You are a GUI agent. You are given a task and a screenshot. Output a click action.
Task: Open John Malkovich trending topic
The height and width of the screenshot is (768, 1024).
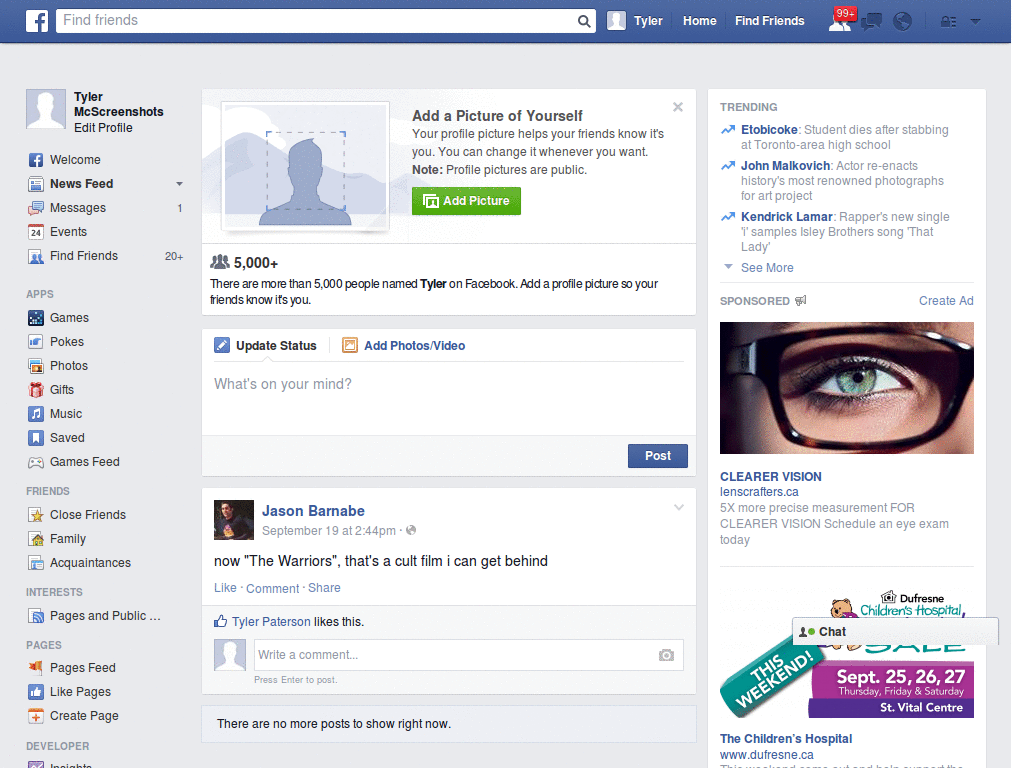coord(785,166)
